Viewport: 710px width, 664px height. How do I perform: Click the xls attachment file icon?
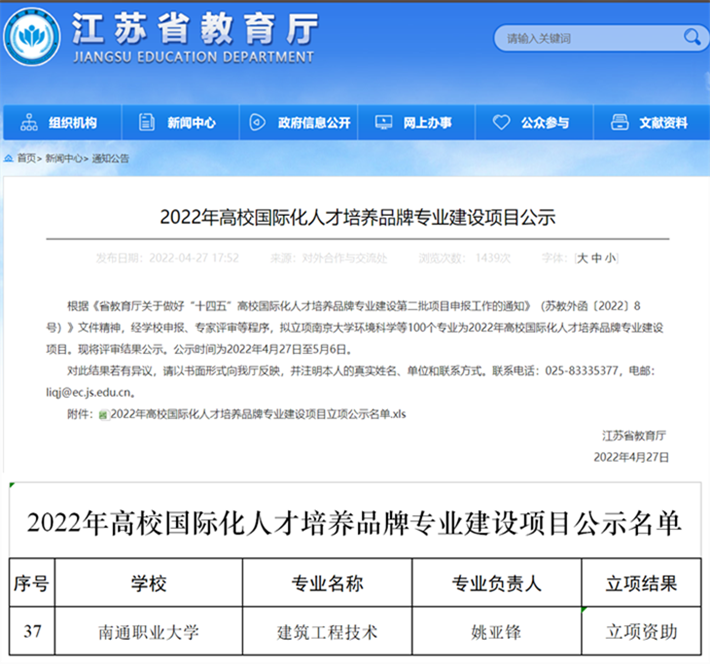(x=104, y=414)
